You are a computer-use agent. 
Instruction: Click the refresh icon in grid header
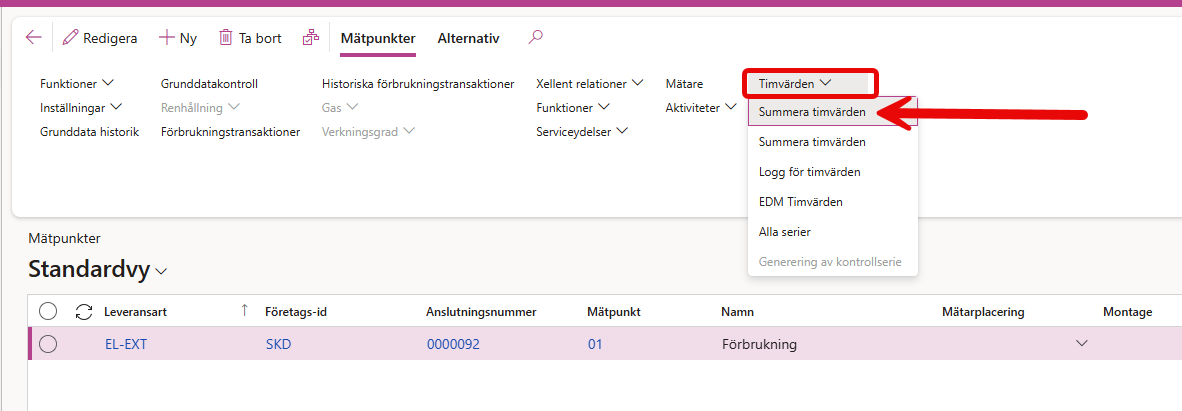[84, 312]
